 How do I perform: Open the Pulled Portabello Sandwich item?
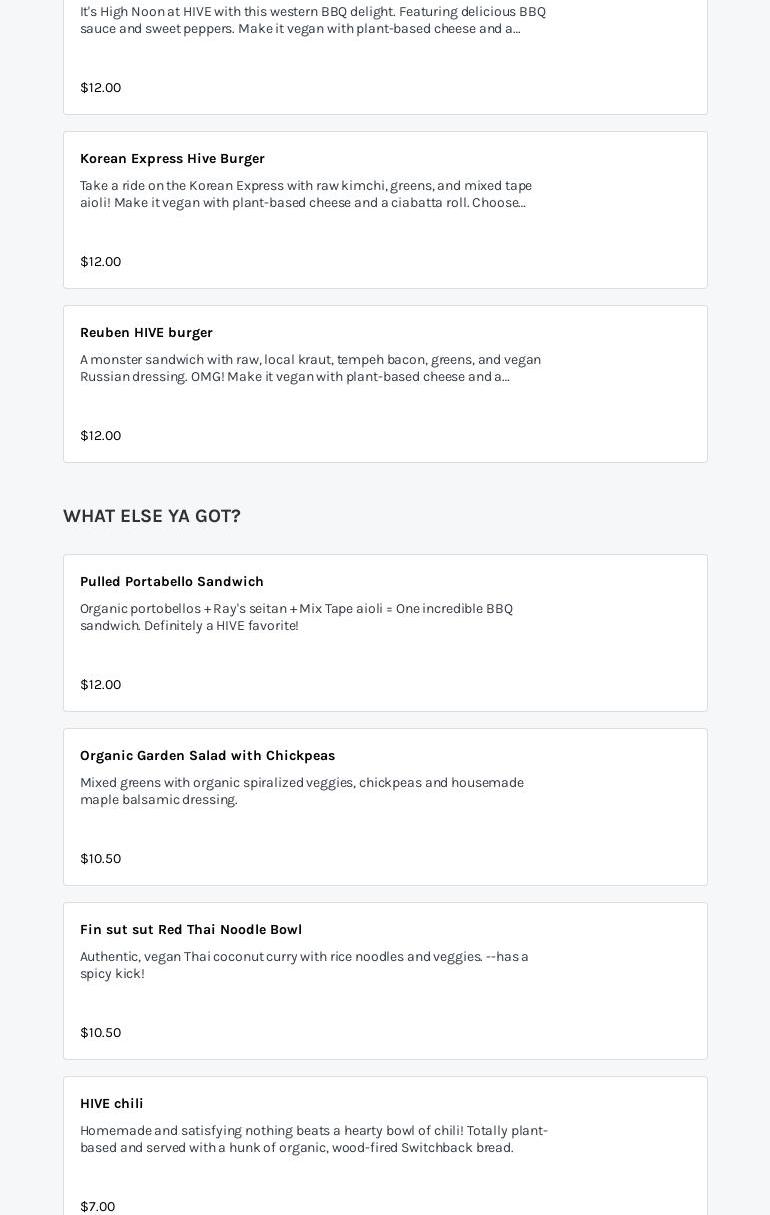tap(172, 582)
